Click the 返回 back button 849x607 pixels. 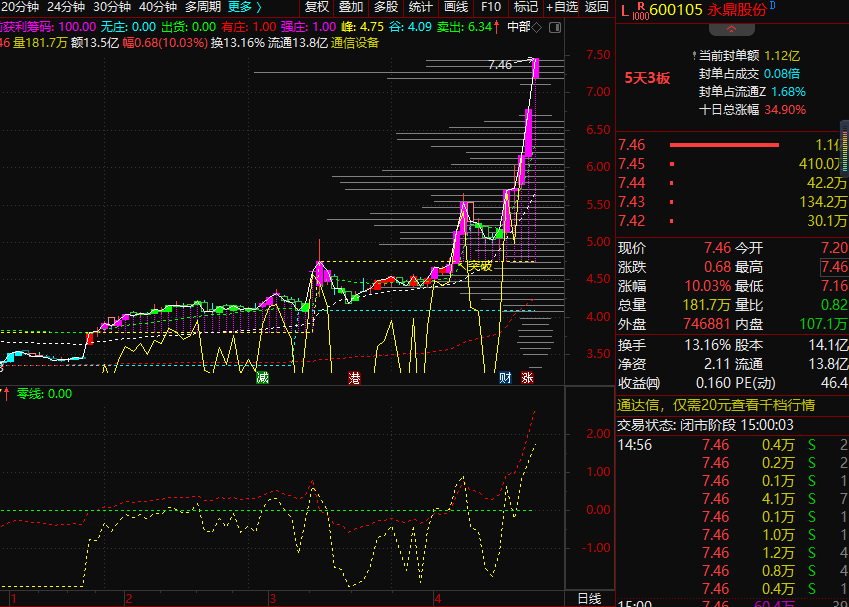(x=596, y=7)
